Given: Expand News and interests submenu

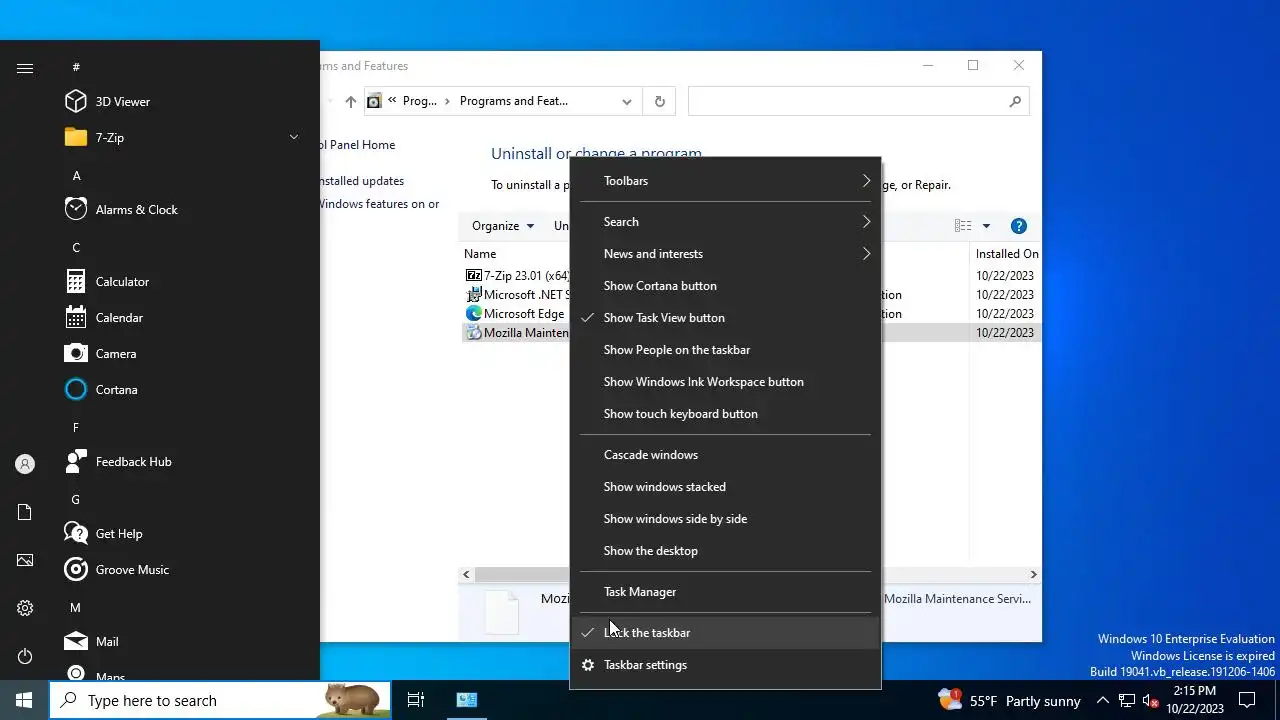Looking at the screenshot, I should point(725,253).
